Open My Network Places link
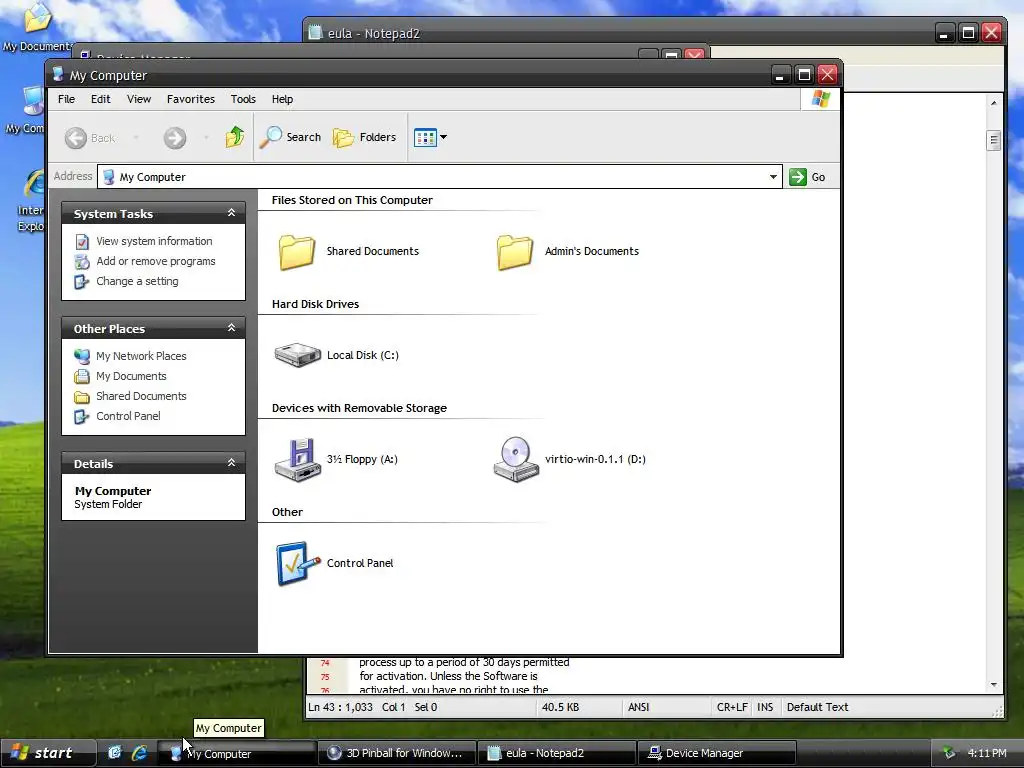Image resolution: width=1024 pixels, height=768 pixels. point(141,356)
